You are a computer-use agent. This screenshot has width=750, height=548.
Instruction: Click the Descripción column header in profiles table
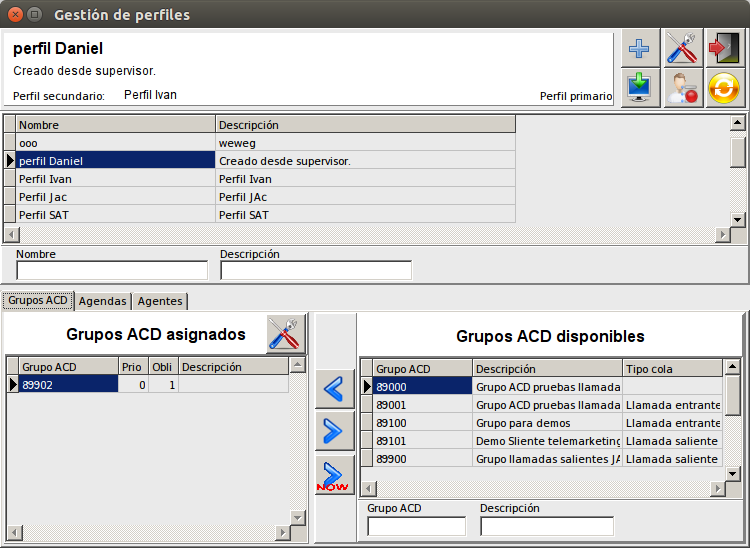coord(365,125)
